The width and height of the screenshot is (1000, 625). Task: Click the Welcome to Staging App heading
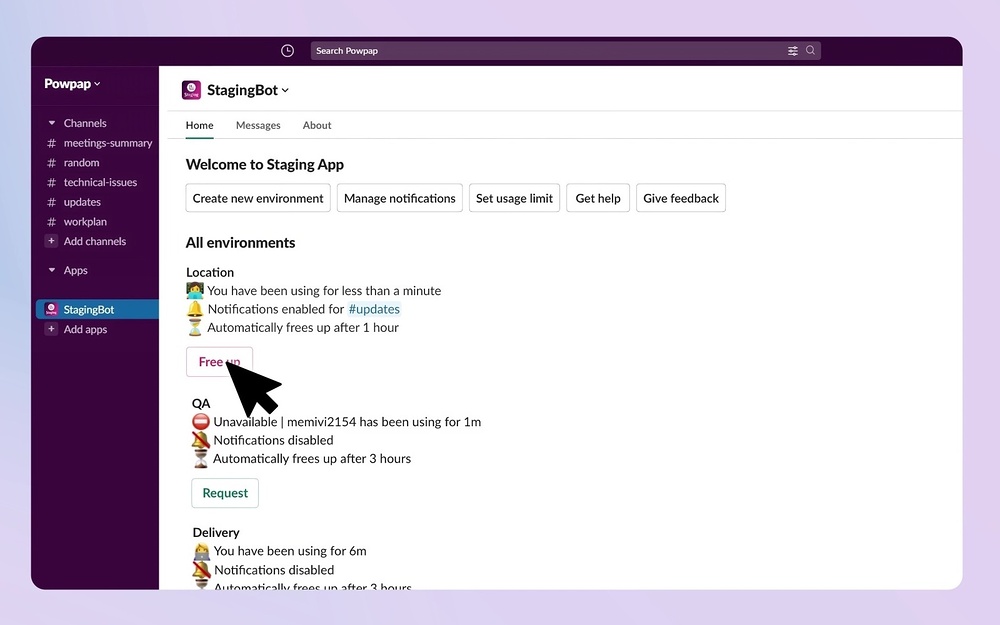[265, 165]
